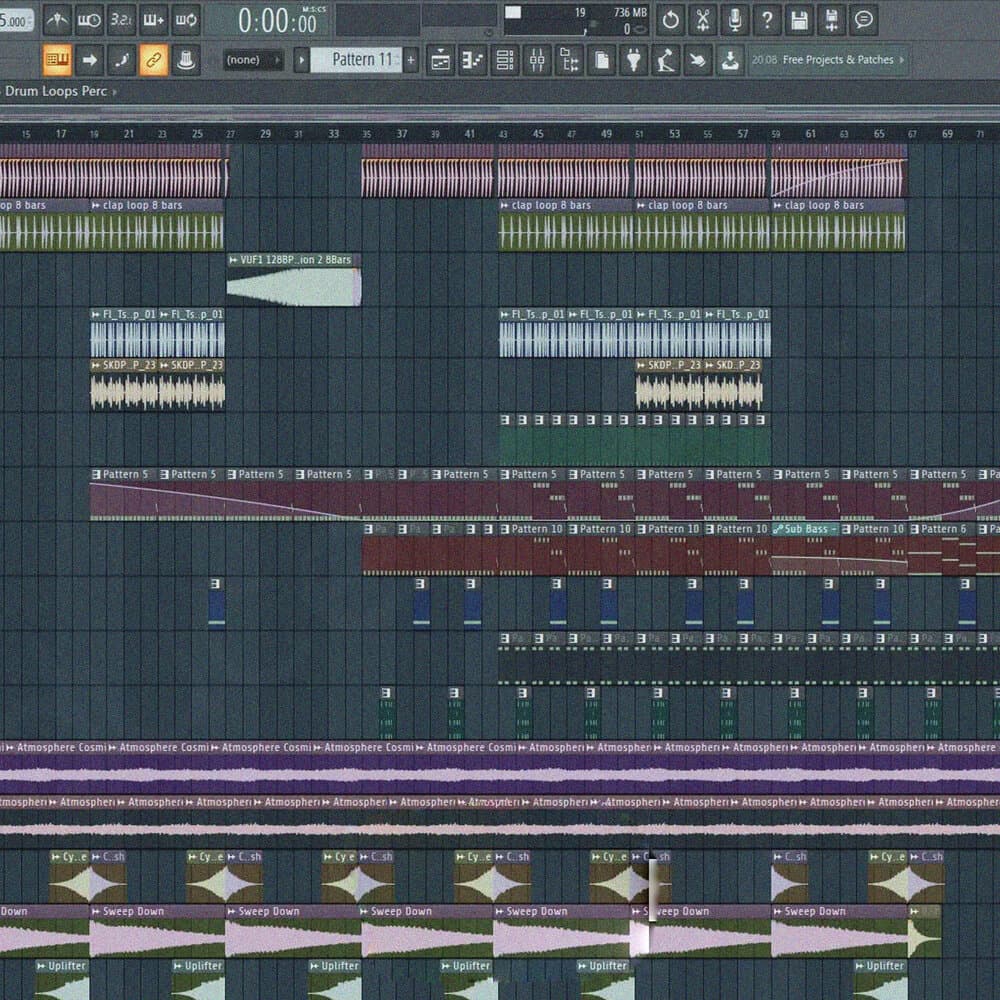Open the plugin picker
This screenshot has width=1000, height=1000.
pyautogui.click(x=634, y=61)
